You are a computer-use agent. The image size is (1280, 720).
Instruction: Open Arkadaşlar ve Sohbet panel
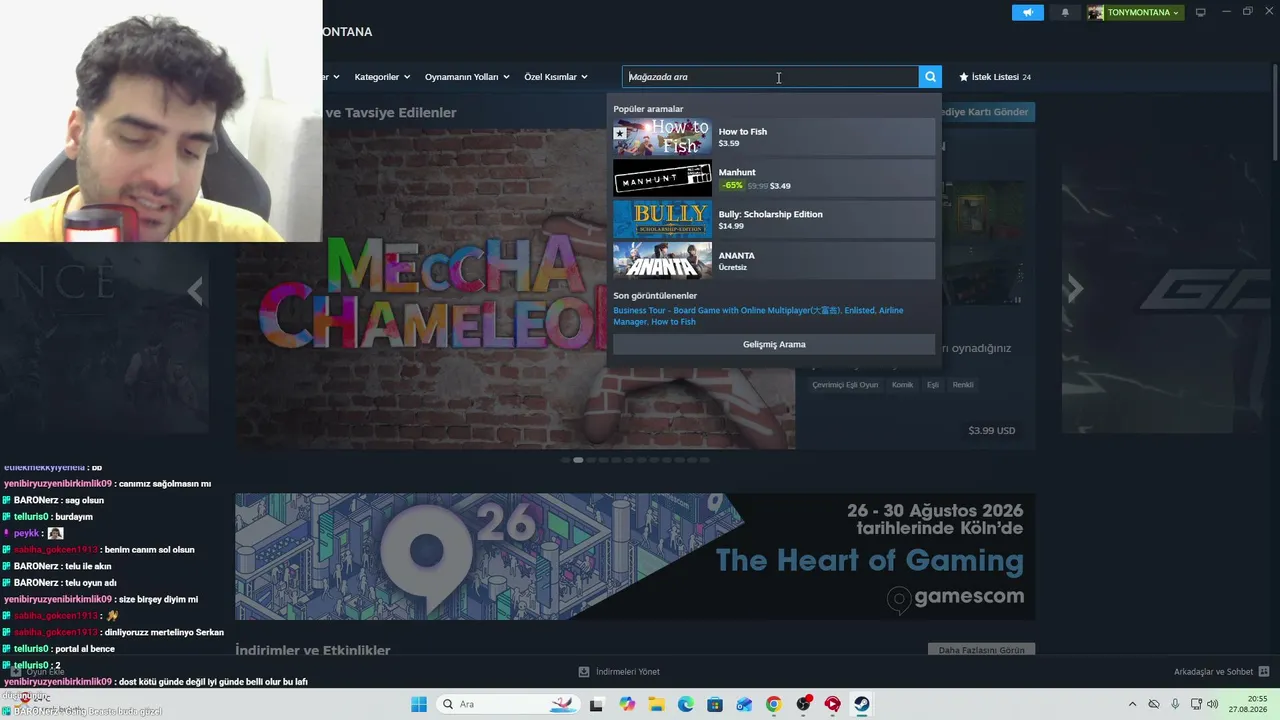click(x=1222, y=672)
